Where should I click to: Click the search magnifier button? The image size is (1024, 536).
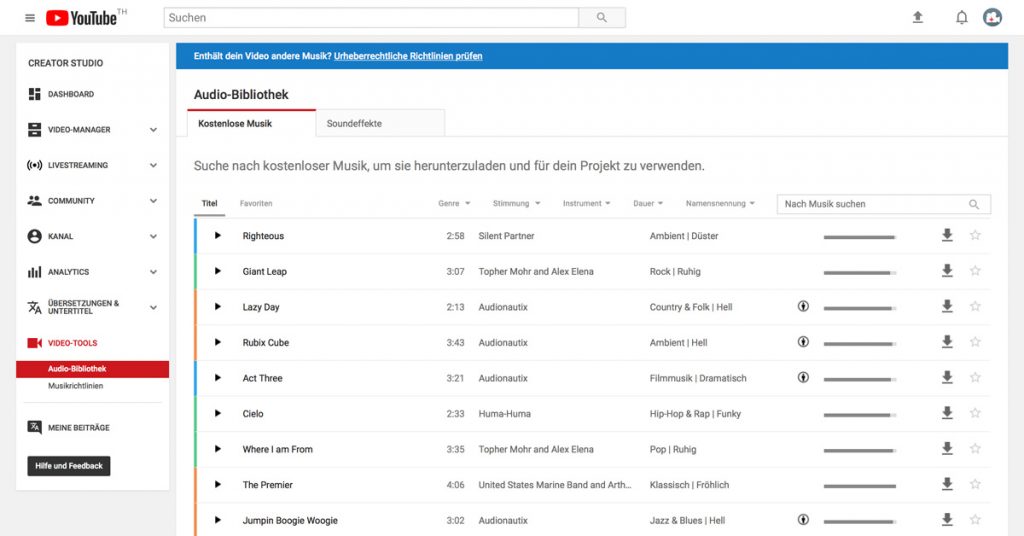coord(601,18)
